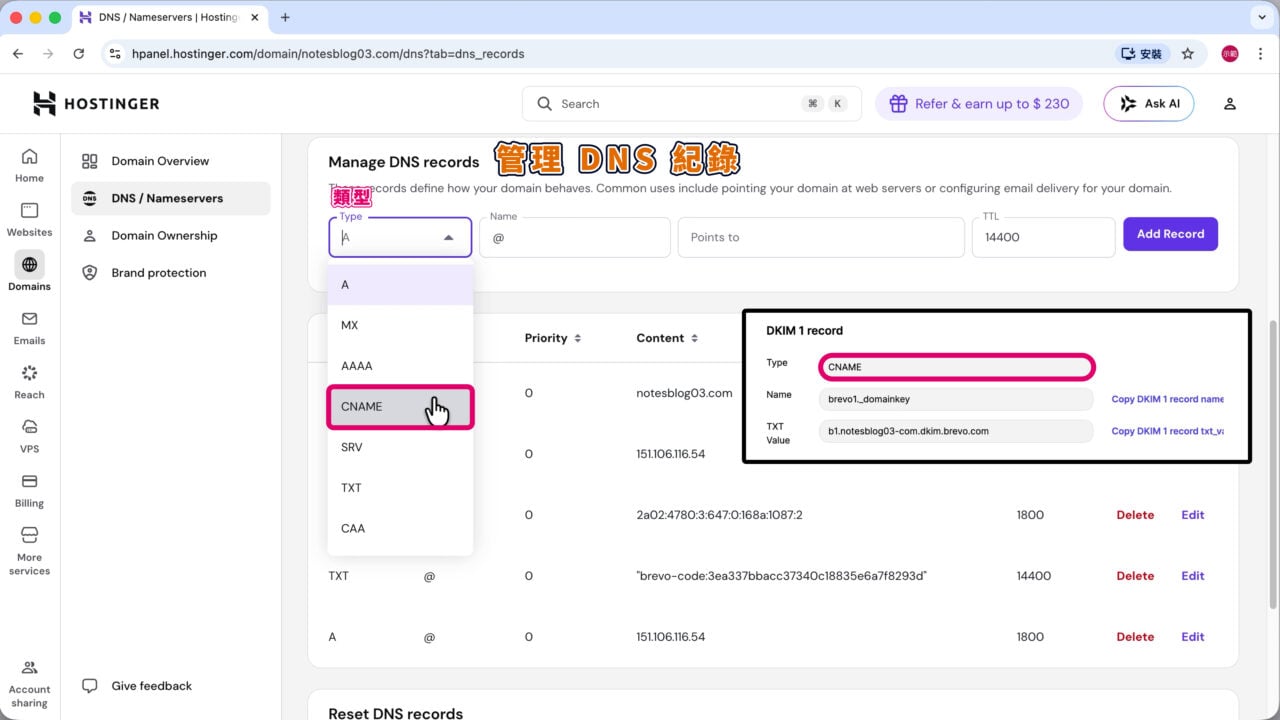This screenshot has height=720, width=1280.
Task: Open Ask AI assistant
Action: [x=1148, y=104]
